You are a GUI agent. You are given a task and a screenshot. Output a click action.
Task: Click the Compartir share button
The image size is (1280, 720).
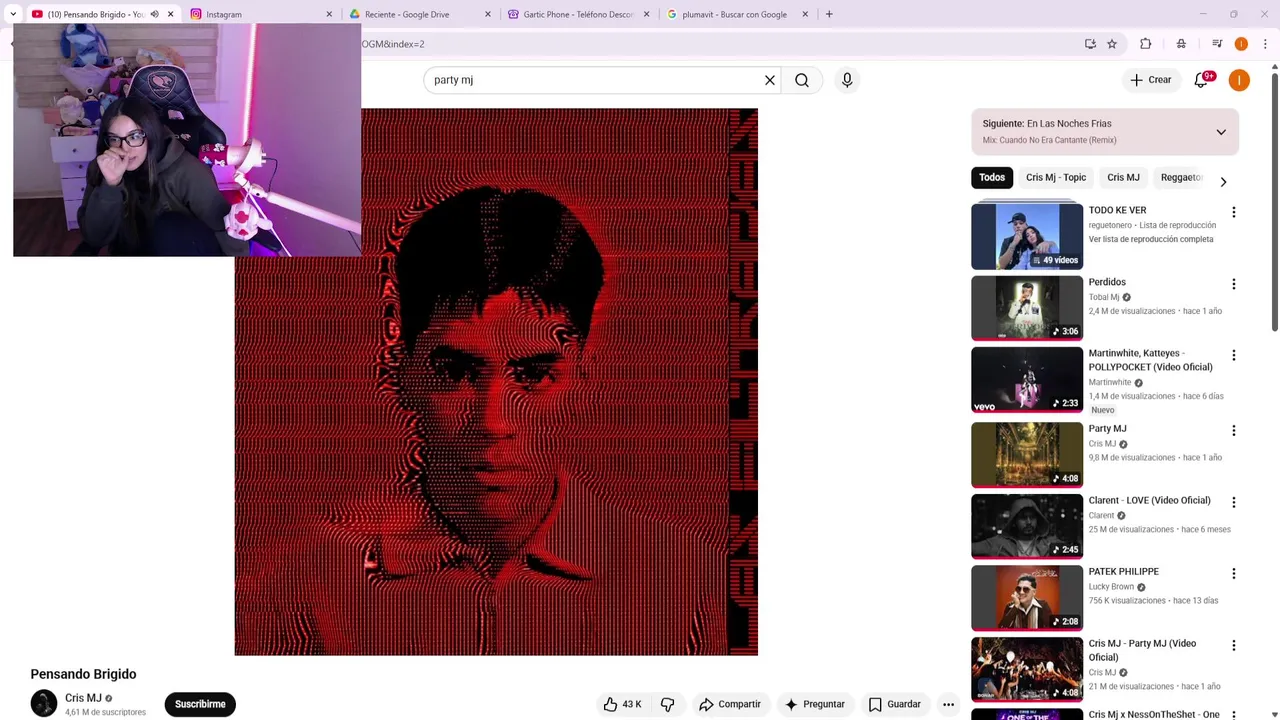tap(730, 704)
